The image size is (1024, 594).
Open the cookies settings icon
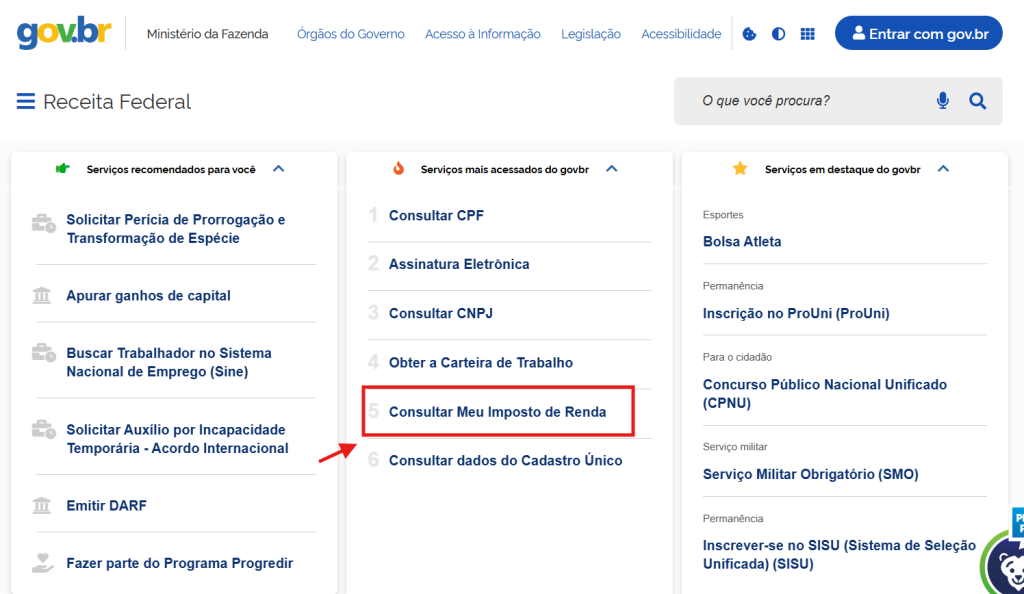tap(749, 34)
